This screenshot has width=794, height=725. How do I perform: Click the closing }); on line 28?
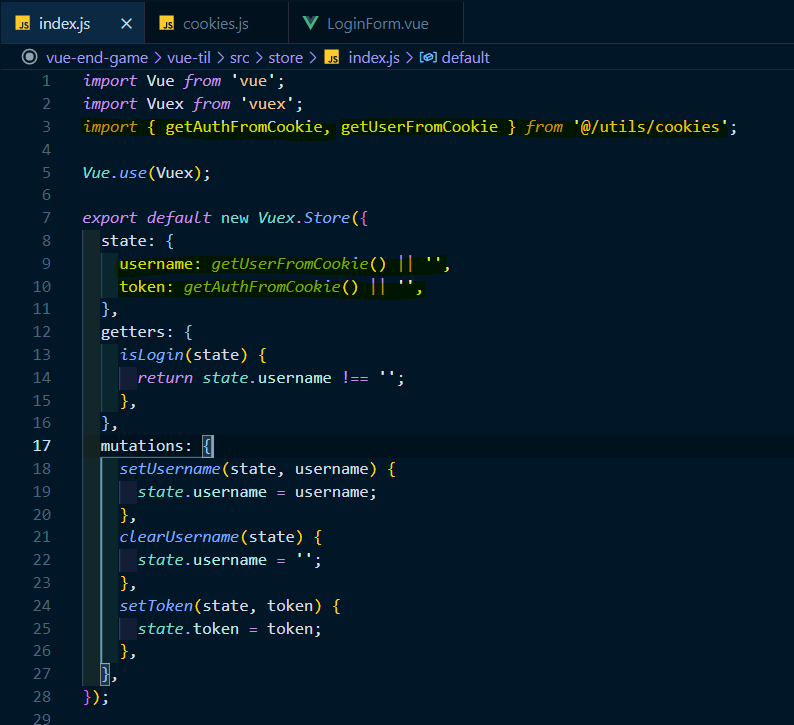tap(96, 697)
